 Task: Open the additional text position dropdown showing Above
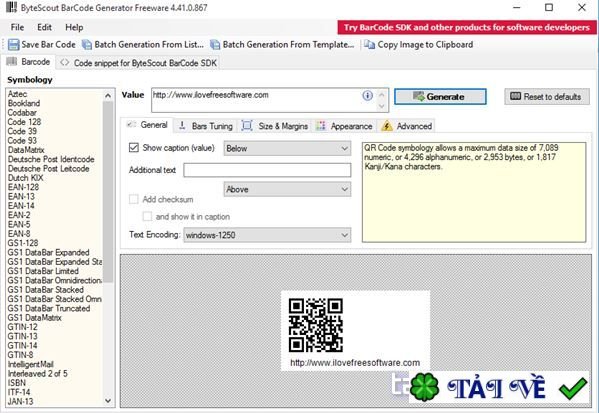coord(287,189)
